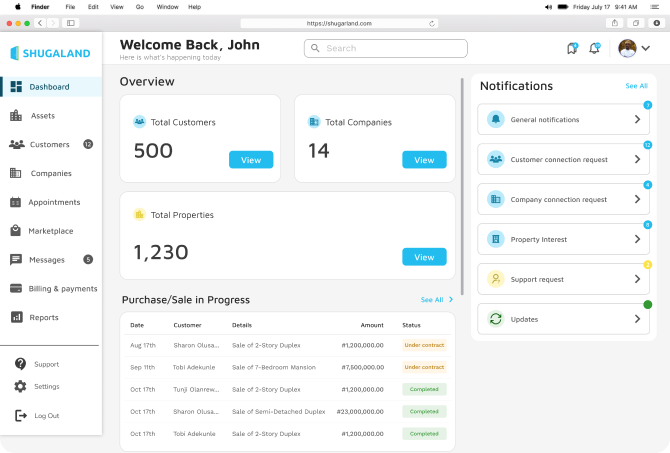View Total Companies details
The image size is (670, 453).
424,160
